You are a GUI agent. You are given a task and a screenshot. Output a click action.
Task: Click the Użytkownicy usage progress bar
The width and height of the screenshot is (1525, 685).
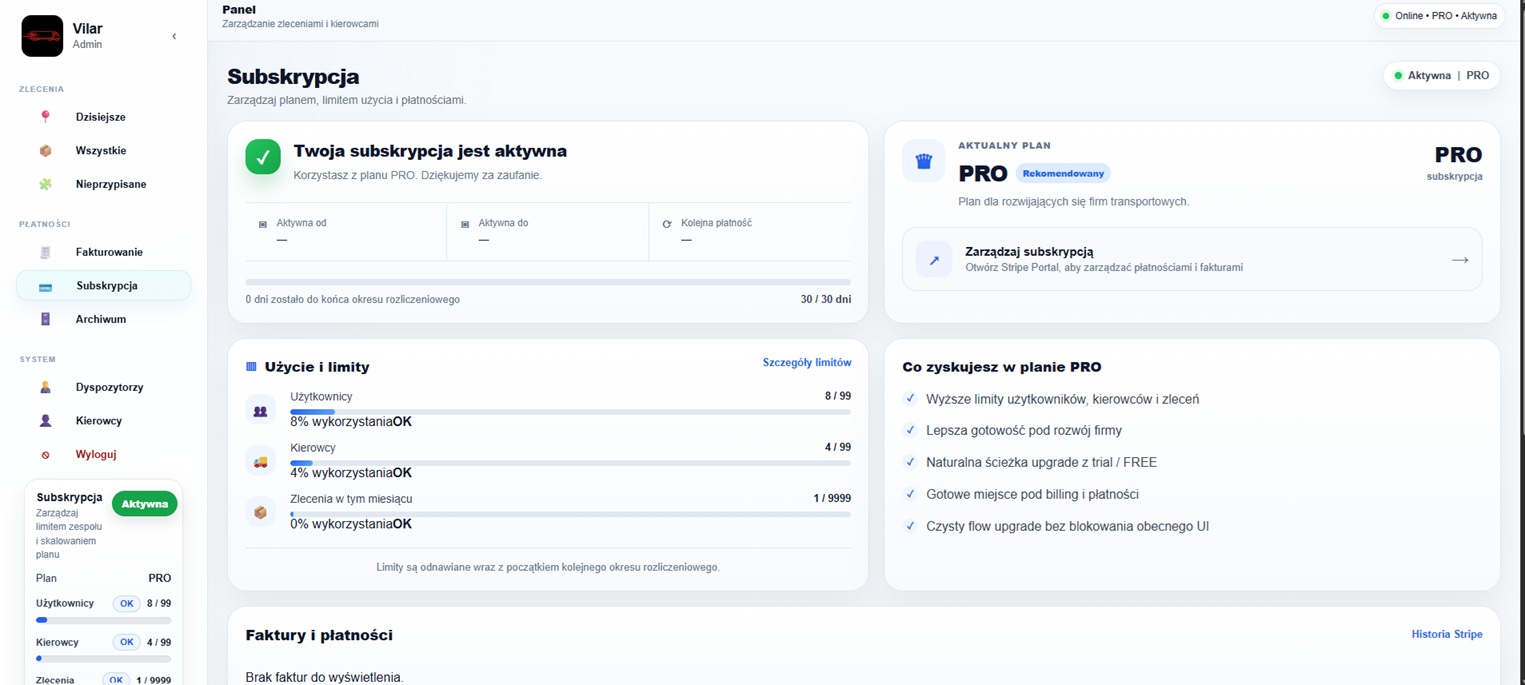570,412
